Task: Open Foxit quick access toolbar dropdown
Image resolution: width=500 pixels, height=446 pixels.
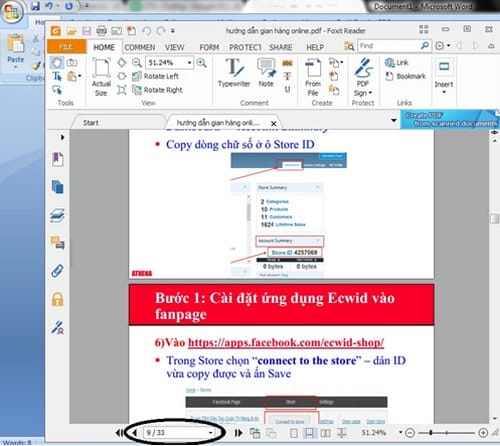Action: [x=173, y=31]
